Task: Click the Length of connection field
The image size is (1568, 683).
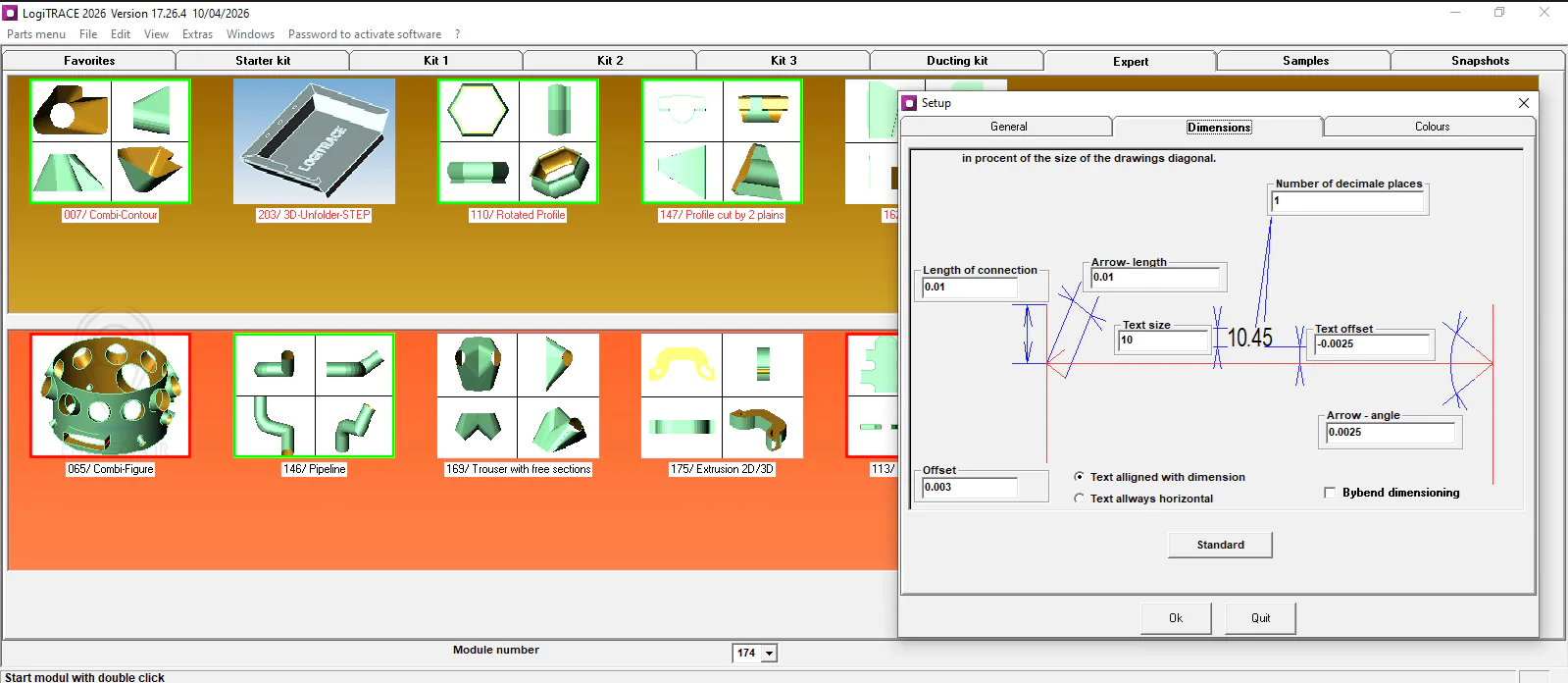Action: coord(970,288)
